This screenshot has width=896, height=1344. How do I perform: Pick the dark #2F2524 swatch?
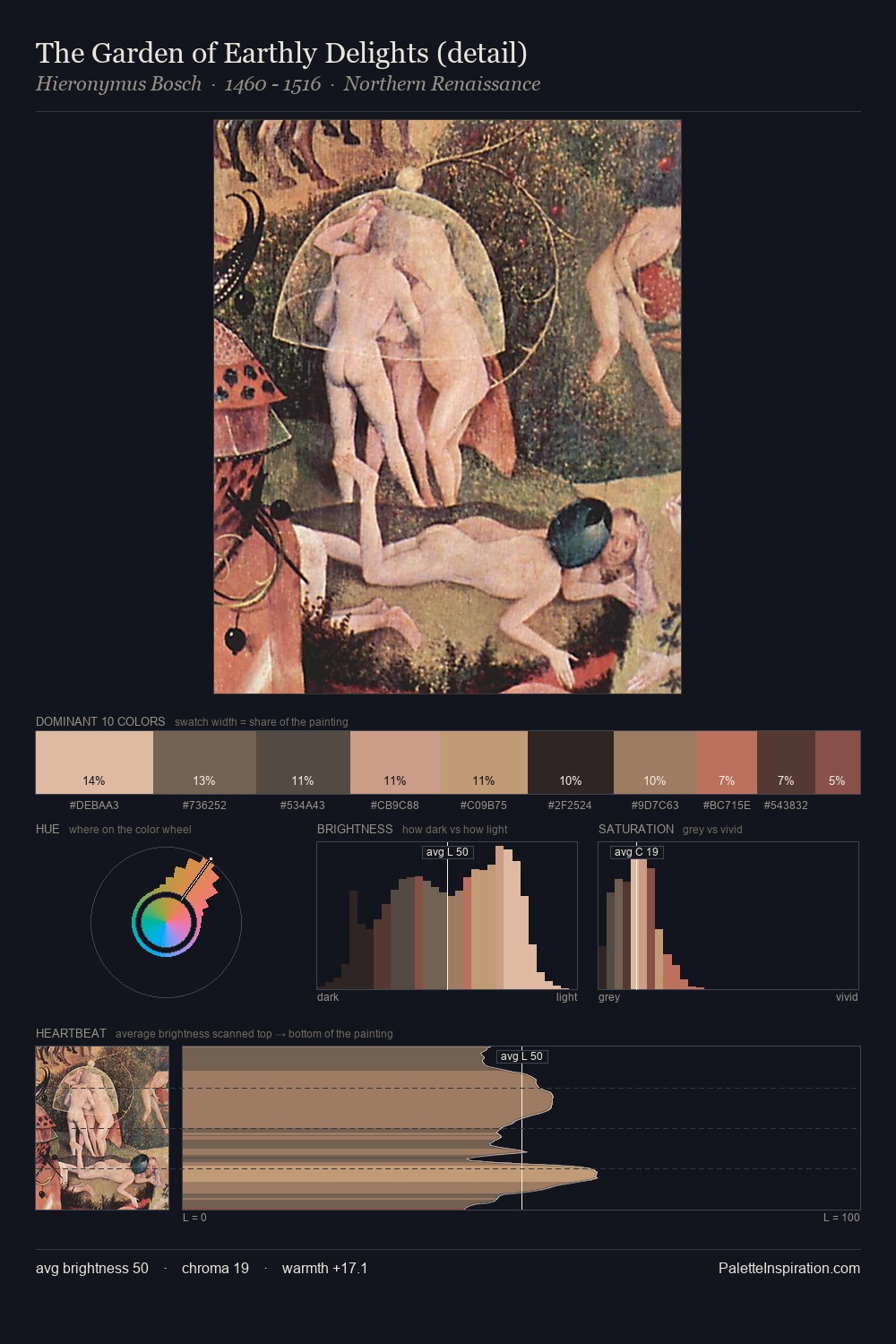coord(570,762)
